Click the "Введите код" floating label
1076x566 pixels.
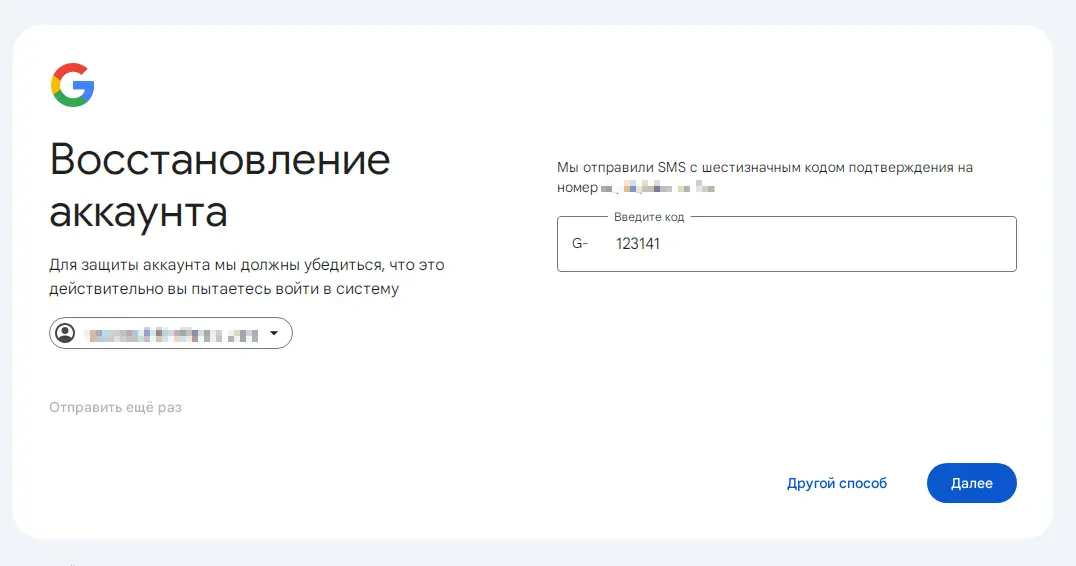click(649, 217)
